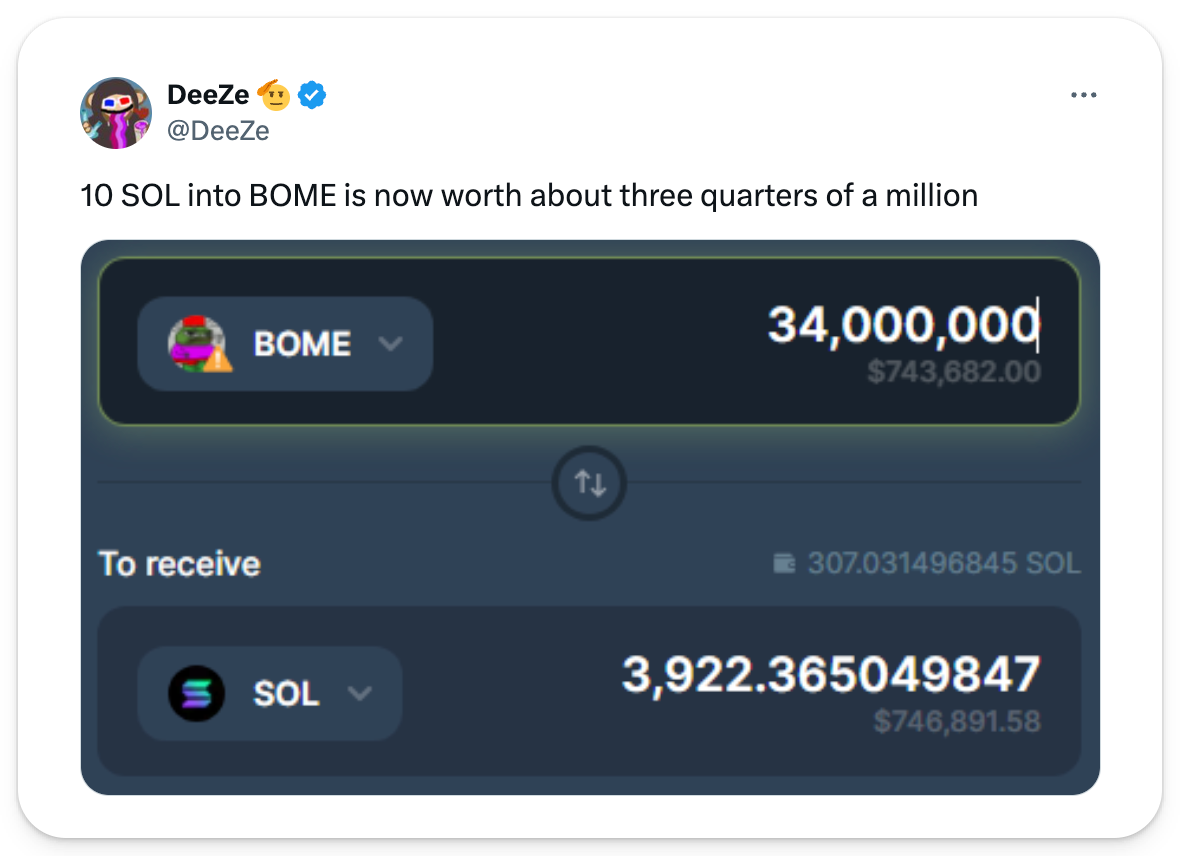Open the @DeeZe handle link
Image resolution: width=1180 pixels, height=856 pixels.
(218, 130)
